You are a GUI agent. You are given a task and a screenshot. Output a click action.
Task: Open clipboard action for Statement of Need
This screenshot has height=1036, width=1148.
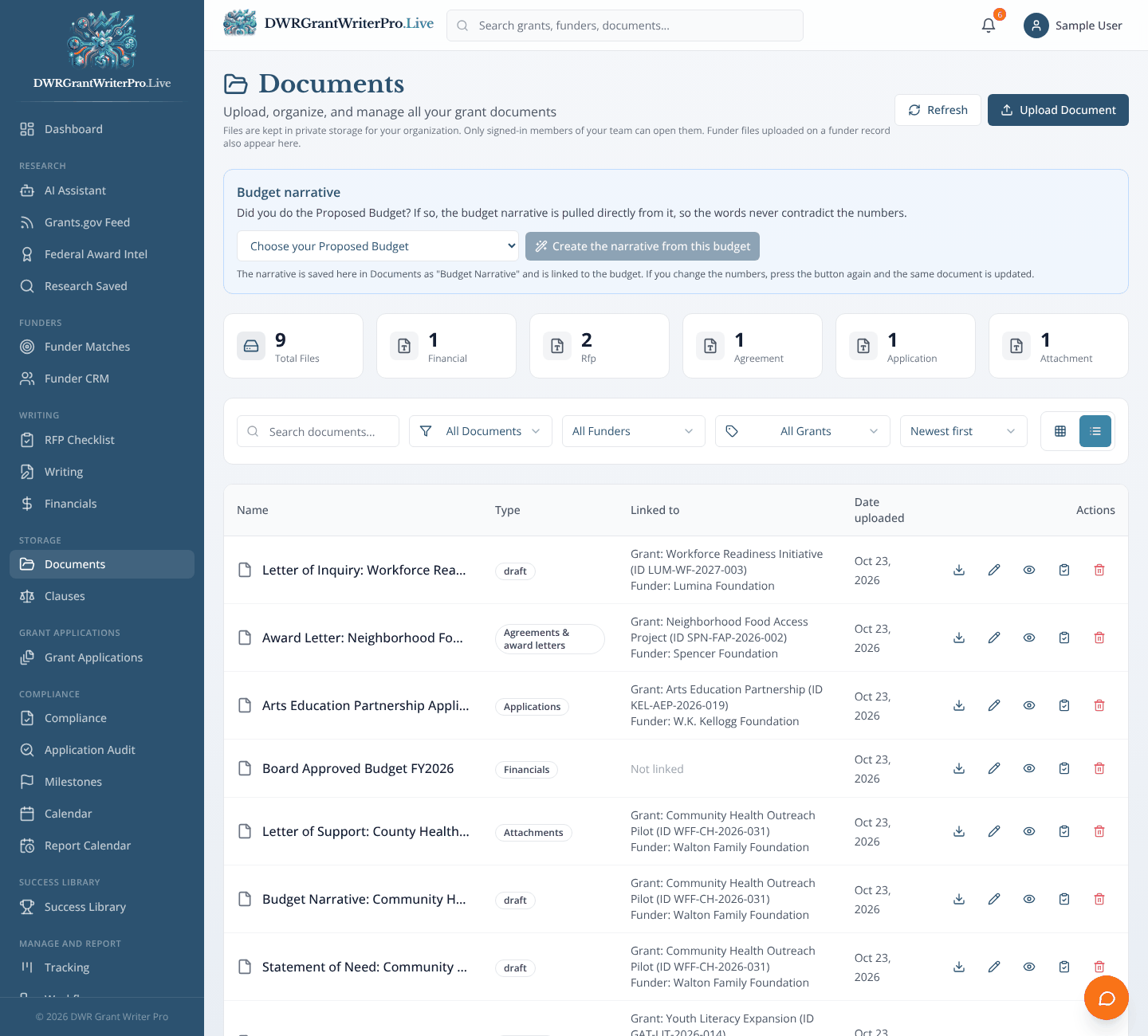point(1064,967)
